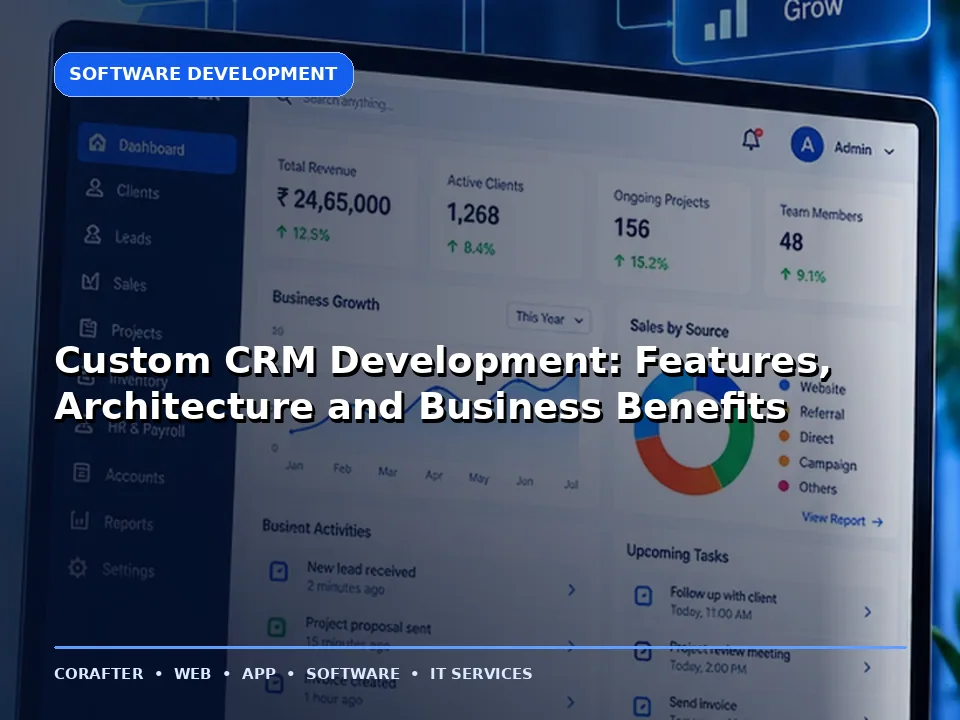Image resolution: width=960 pixels, height=720 pixels.
Task: Click the Others legend pink dot
Action: [x=783, y=486]
